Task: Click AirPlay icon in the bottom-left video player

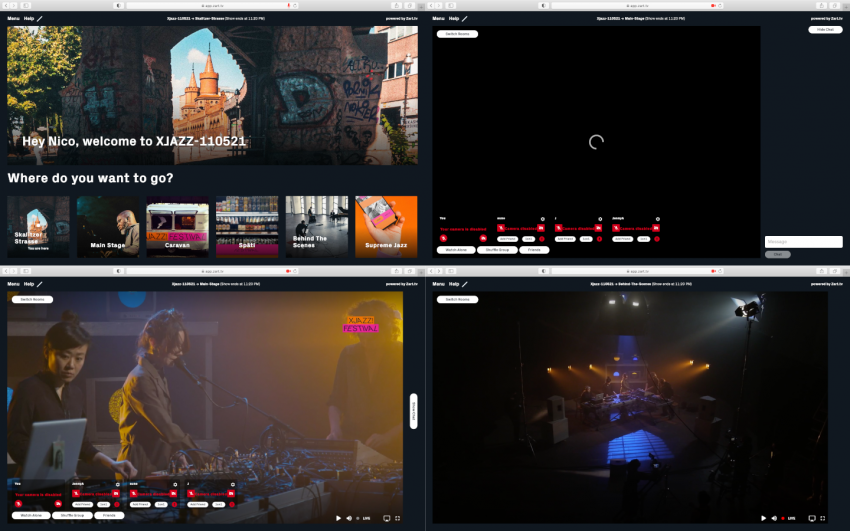Action: point(386,518)
